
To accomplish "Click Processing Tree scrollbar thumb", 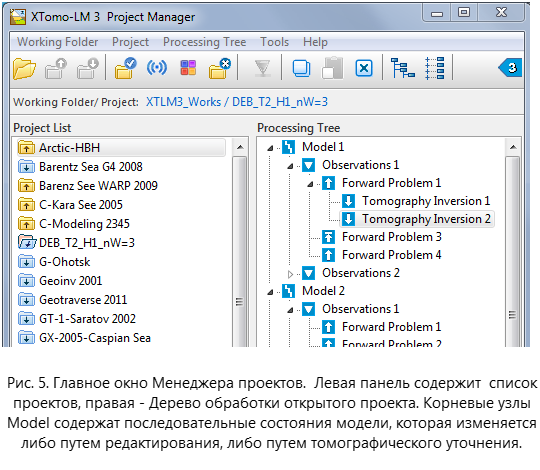I will [x=512, y=252].
